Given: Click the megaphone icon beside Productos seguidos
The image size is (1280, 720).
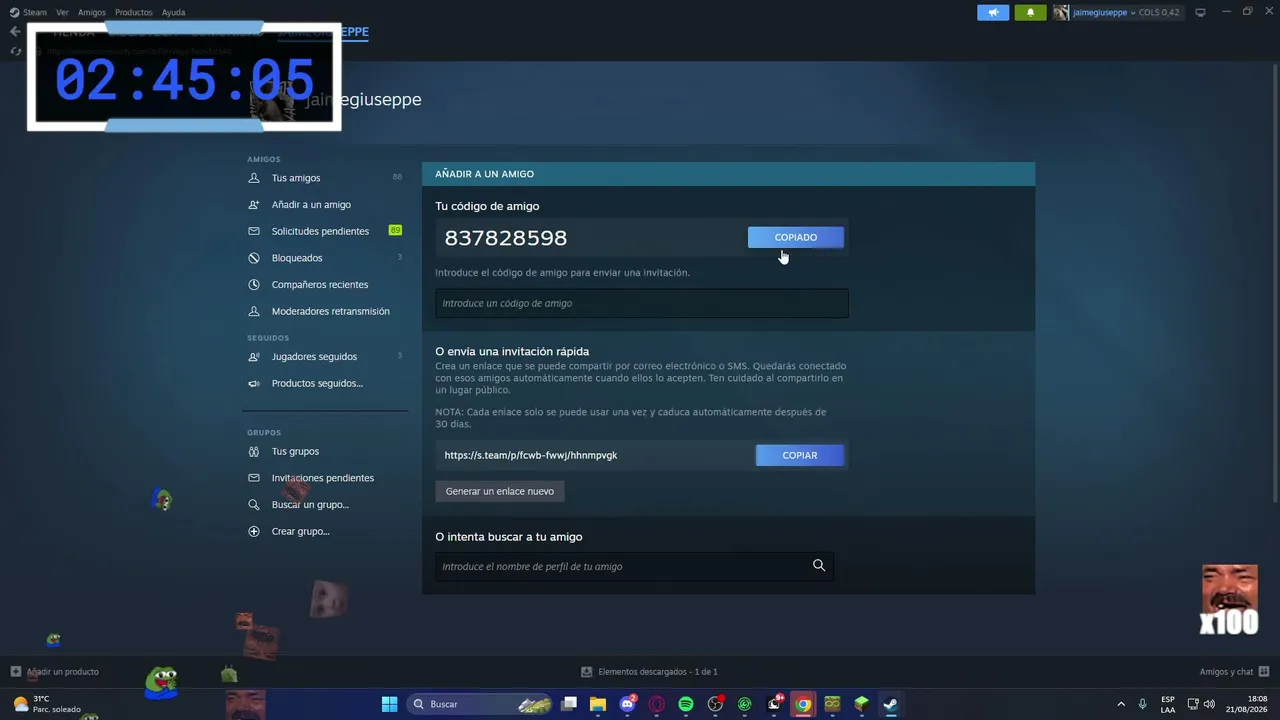Looking at the screenshot, I should click(x=254, y=384).
